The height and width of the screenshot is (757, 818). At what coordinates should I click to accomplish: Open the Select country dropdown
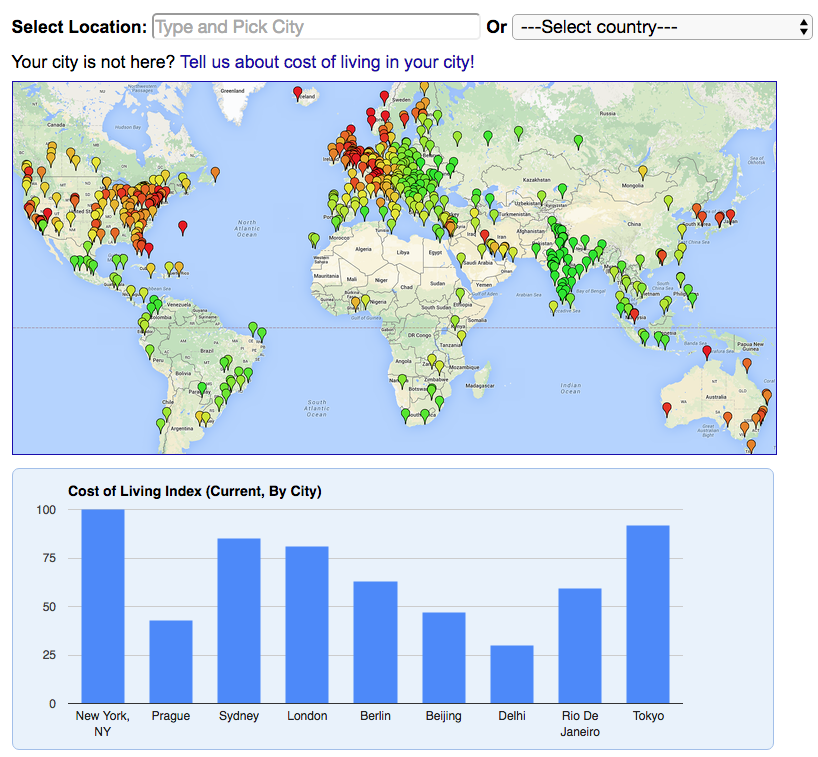coord(662,27)
